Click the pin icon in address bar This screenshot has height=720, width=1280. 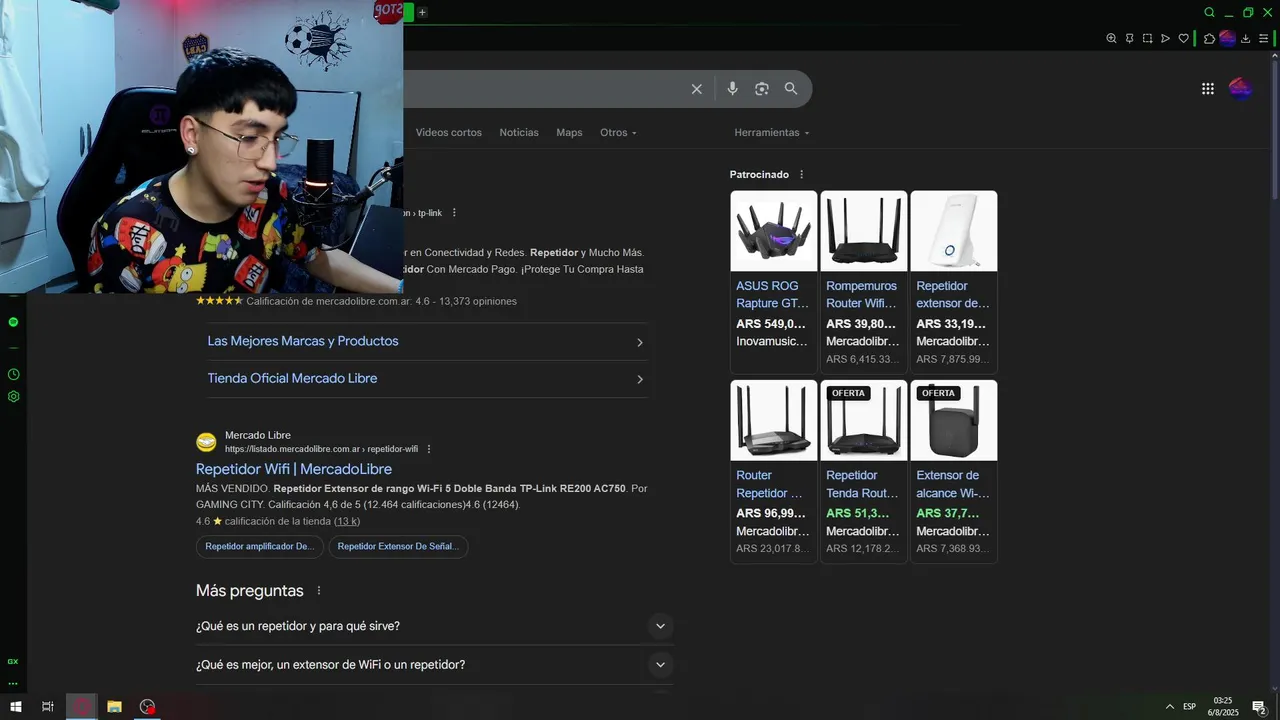coord(1129,38)
